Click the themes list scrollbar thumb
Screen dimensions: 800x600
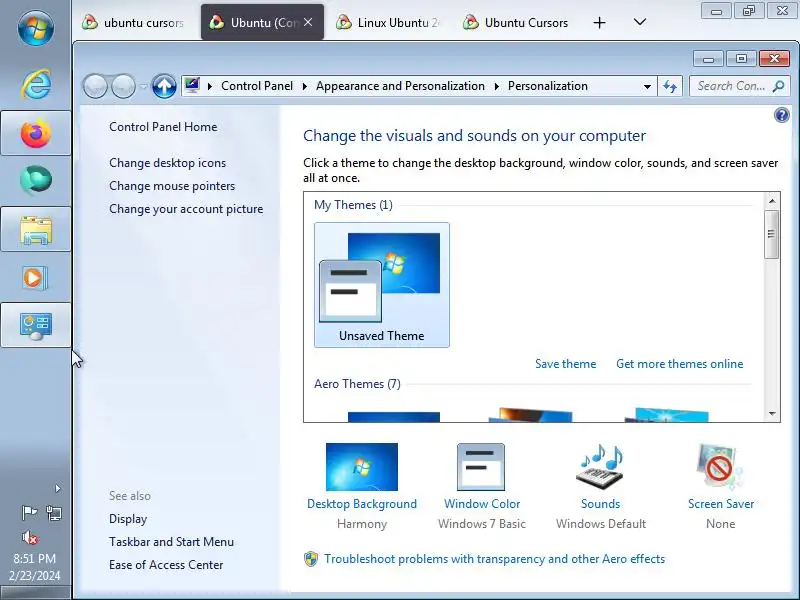tap(771, 234)
